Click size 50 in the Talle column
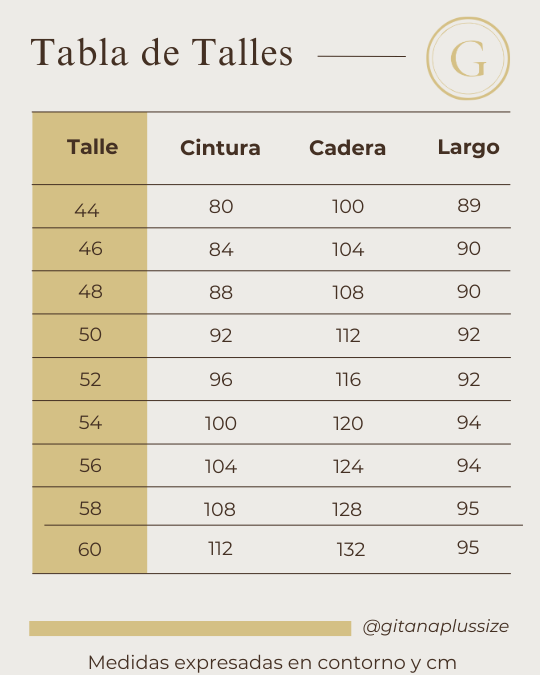Viewport: 540px width, 675px height. tap(90, 335)
